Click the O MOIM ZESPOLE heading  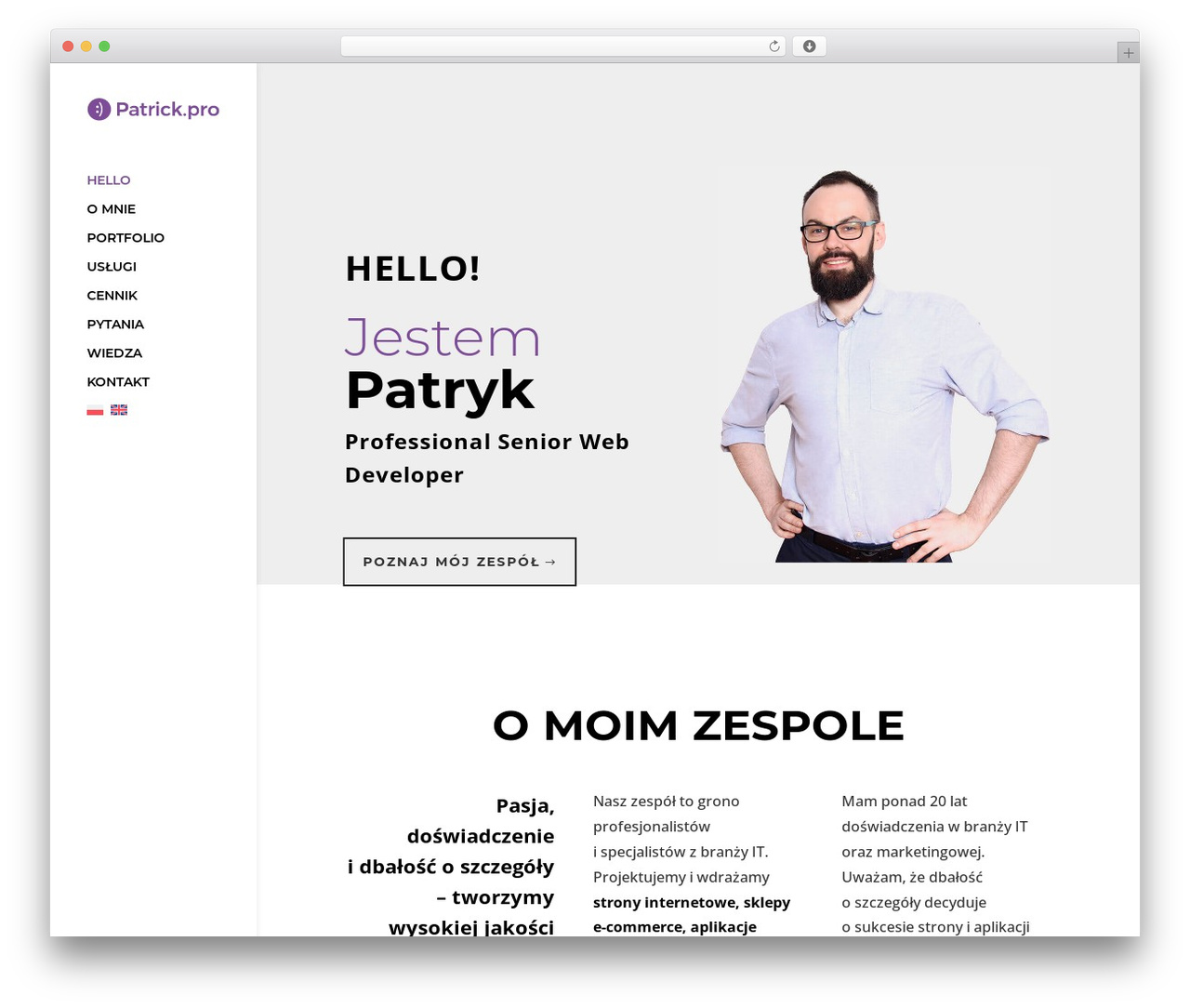[x=698, y=725]
